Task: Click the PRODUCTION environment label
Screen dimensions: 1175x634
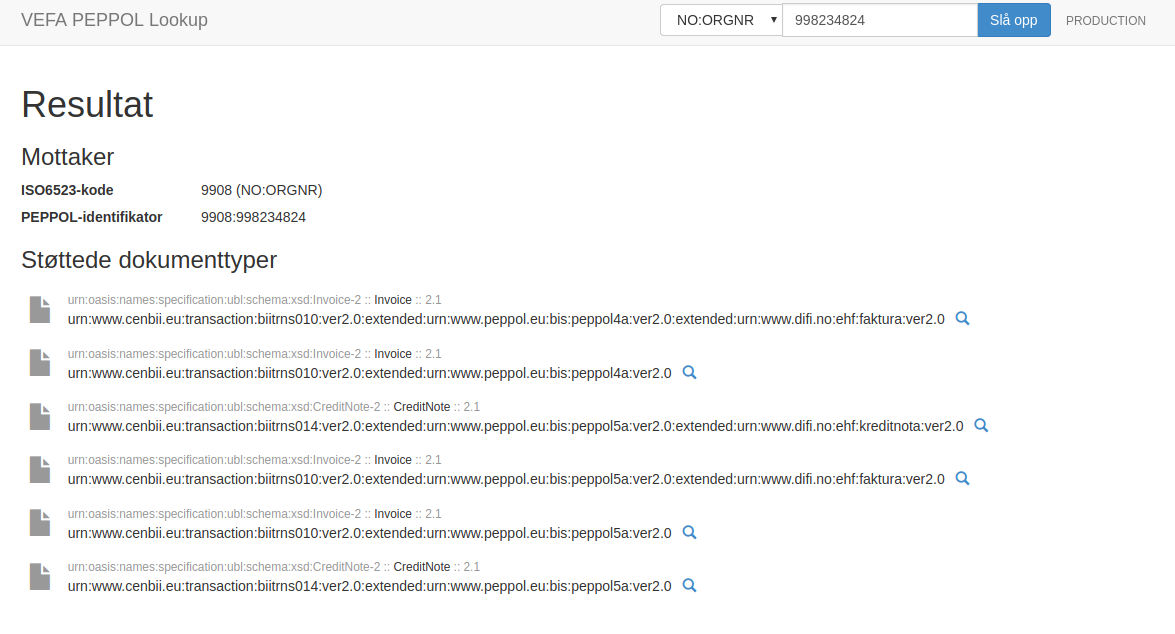Action: 1105,21
